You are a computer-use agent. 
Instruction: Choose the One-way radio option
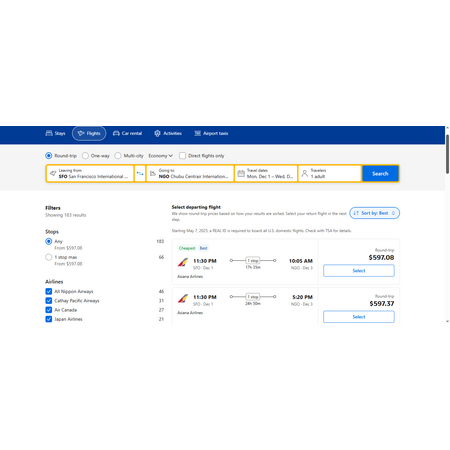pos(85,156)
